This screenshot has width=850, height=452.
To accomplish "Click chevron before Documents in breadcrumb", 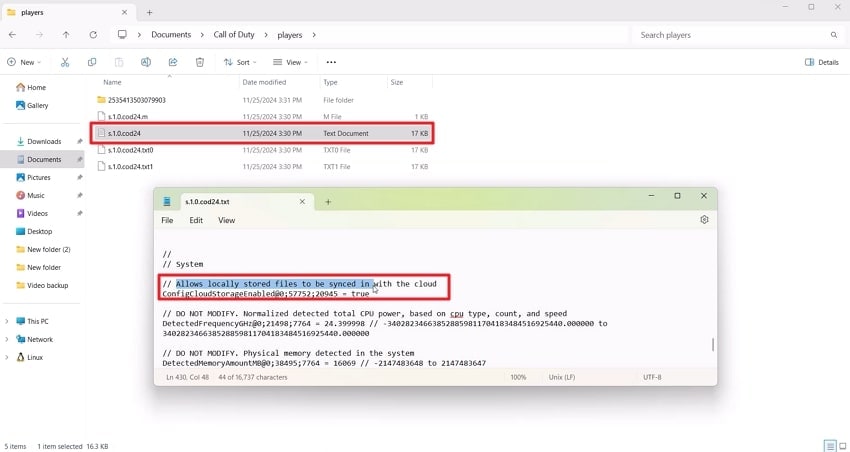I will coord(139,35).
